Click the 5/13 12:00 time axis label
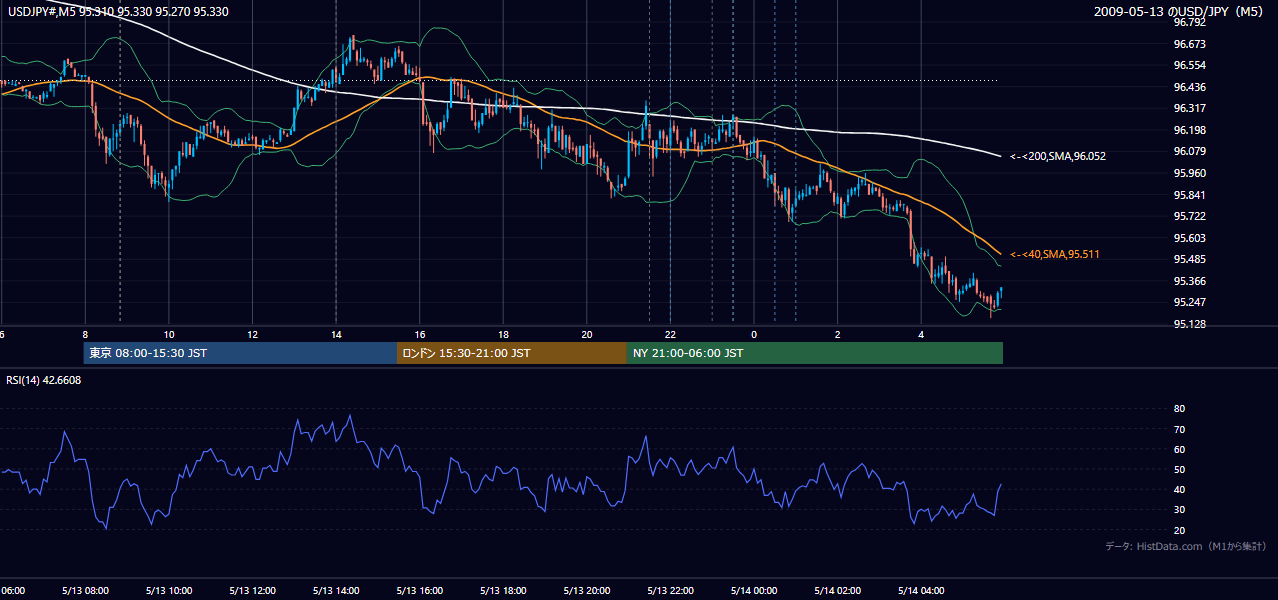The width and height of the screenshot is (1278, 600). pos(252,591)
